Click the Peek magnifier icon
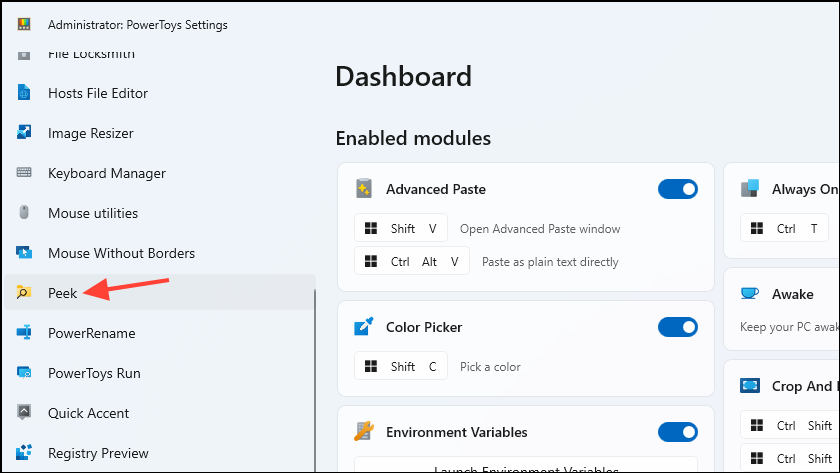 pos(25,293)
